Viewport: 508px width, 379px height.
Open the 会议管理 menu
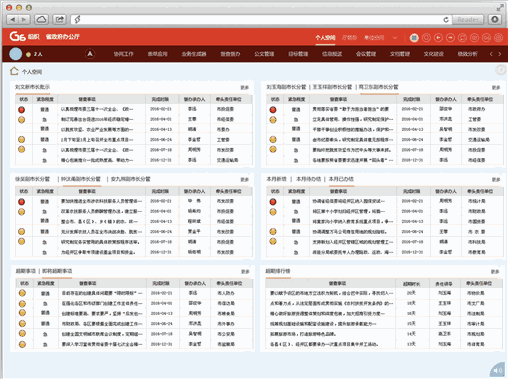[366, 54]
